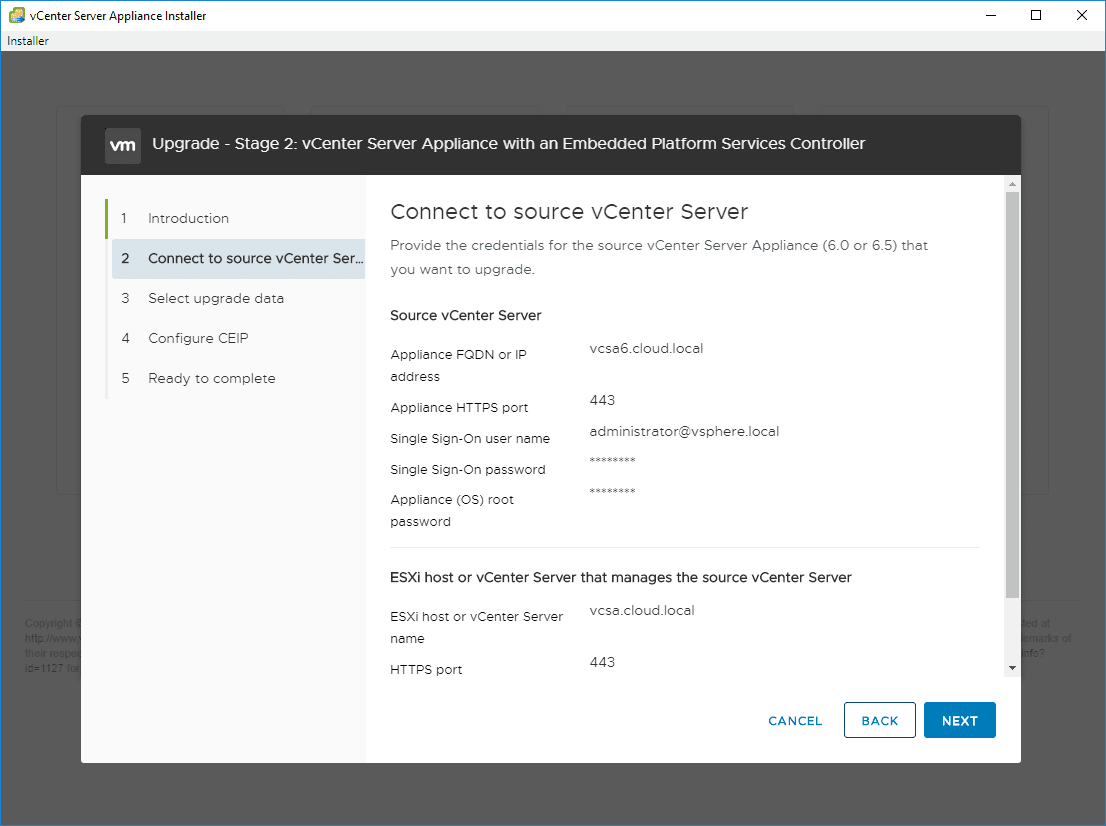This screenshot has height=826, width=1106.
Task: Click the CANCEL link
Action: (x=794, y=720)
